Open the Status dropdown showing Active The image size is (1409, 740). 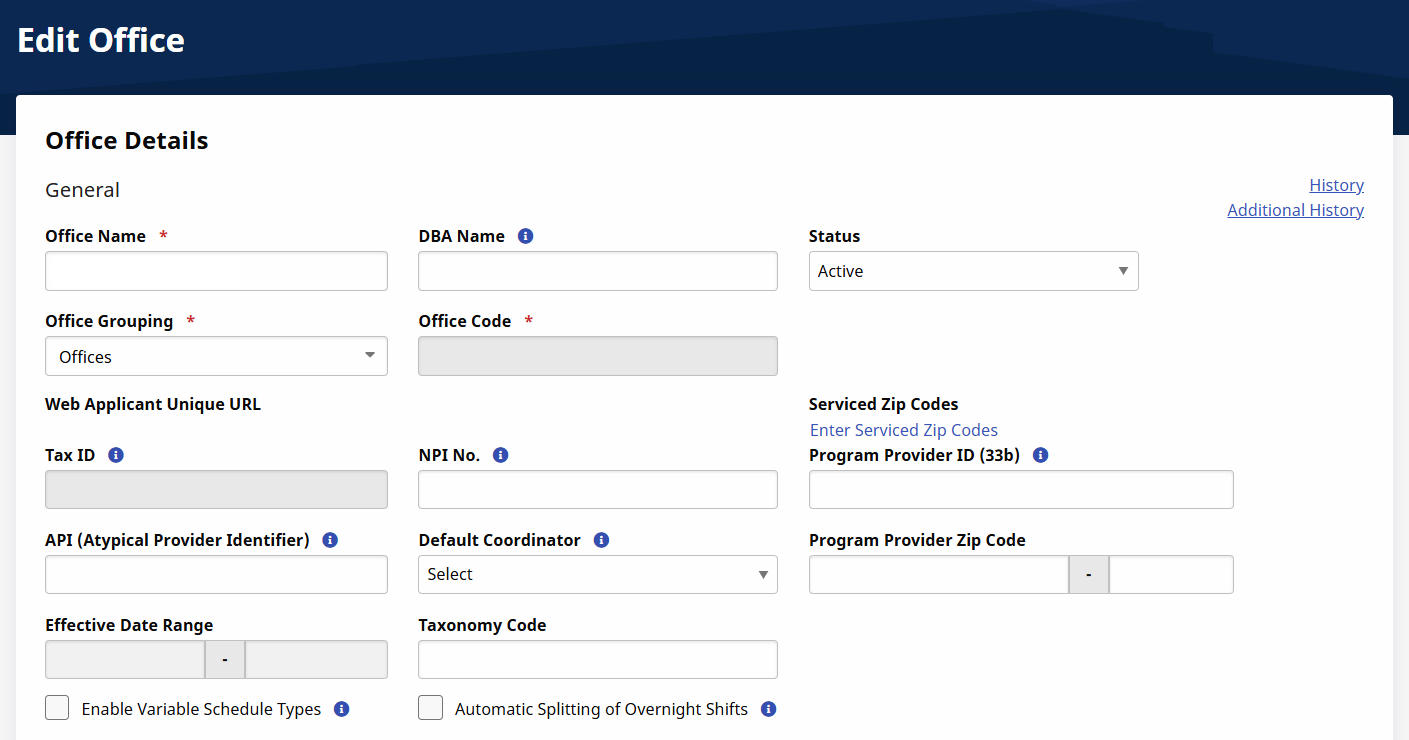click(x=973, y=271)
